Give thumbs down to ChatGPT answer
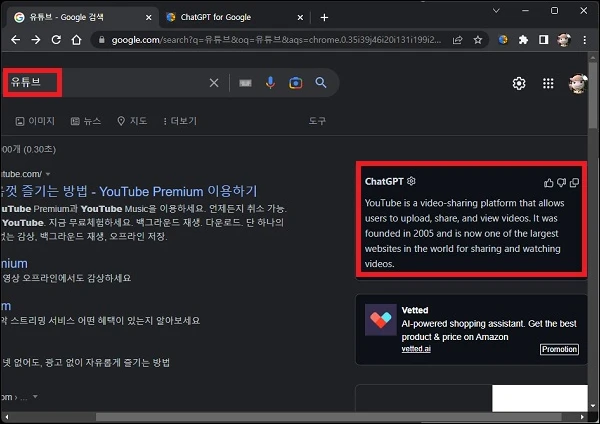 click(561, 183)
